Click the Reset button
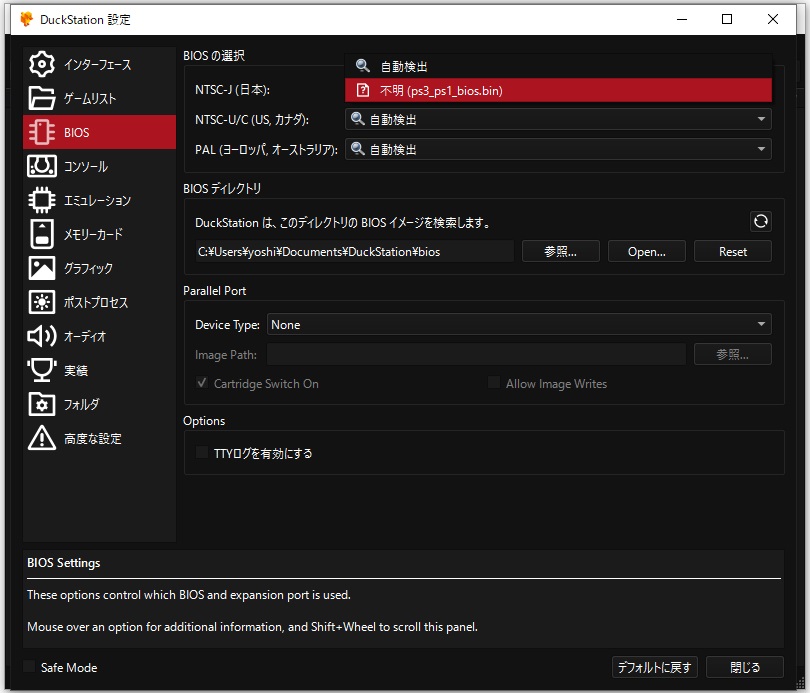This screenshot has width=810, height=693. (733, 251)
